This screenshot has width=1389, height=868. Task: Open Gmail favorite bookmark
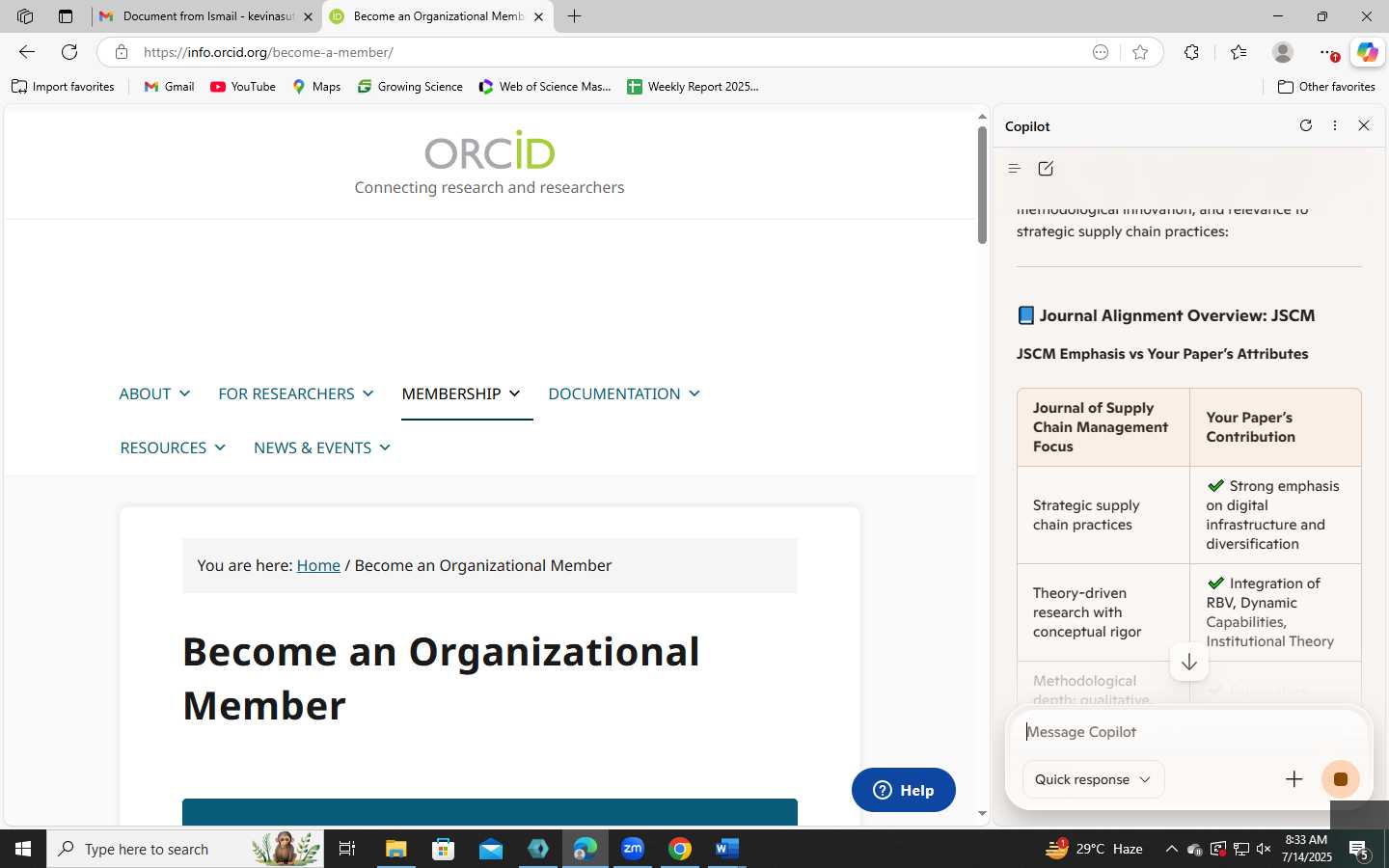(x=169, y=87)
